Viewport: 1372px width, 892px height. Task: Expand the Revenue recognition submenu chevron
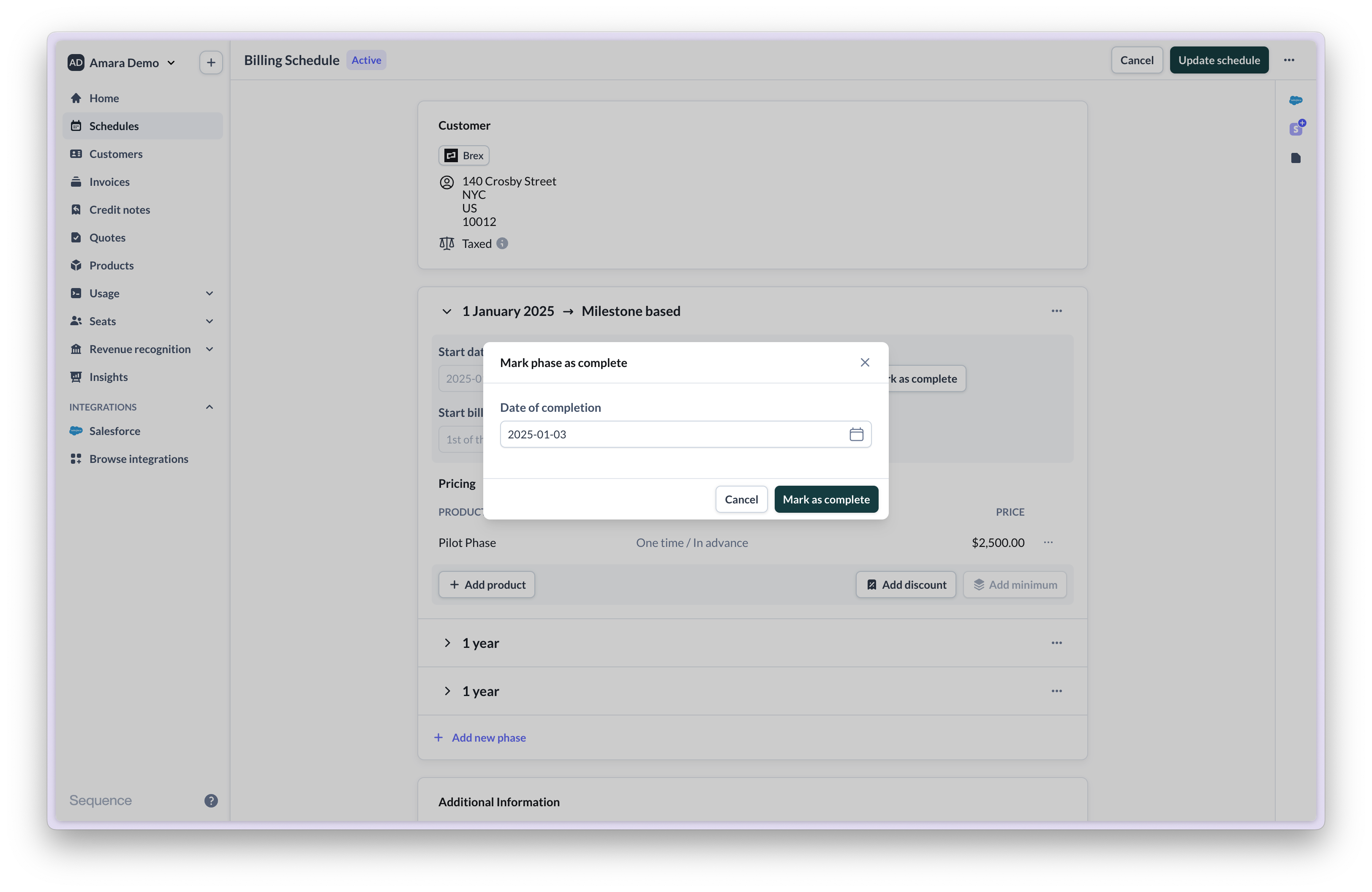pos(210,349)
